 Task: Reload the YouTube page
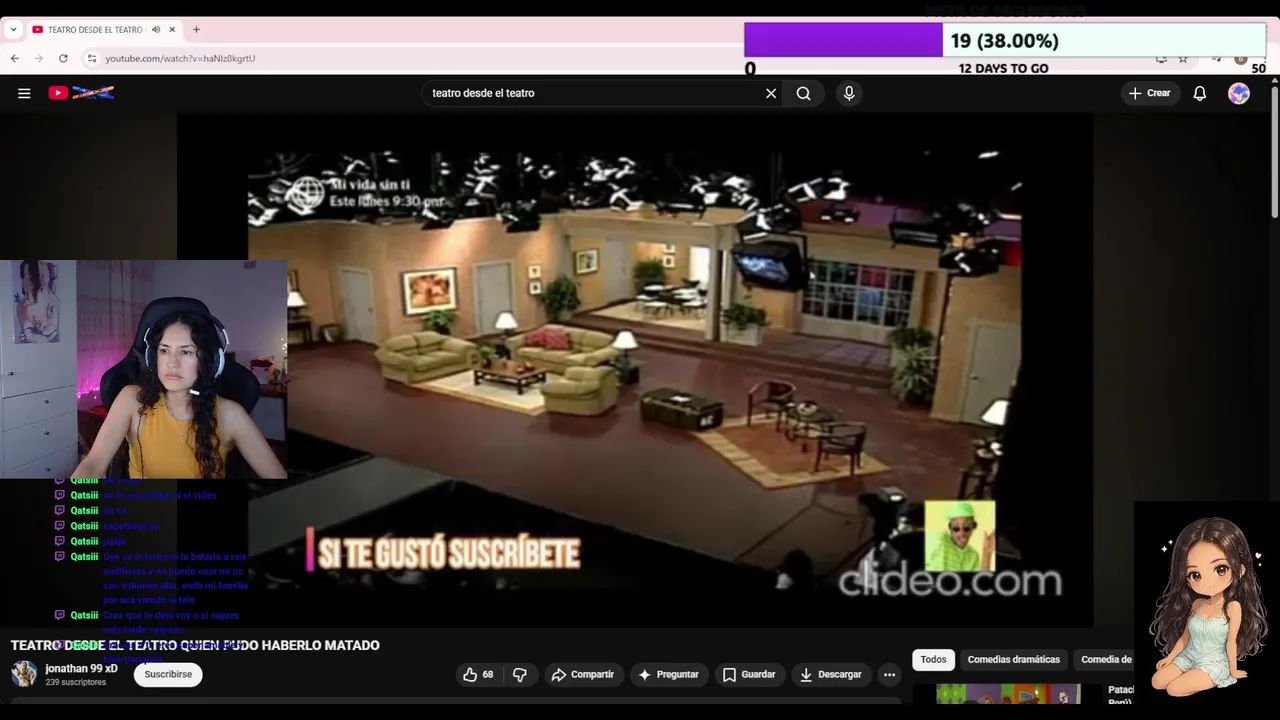63,58
